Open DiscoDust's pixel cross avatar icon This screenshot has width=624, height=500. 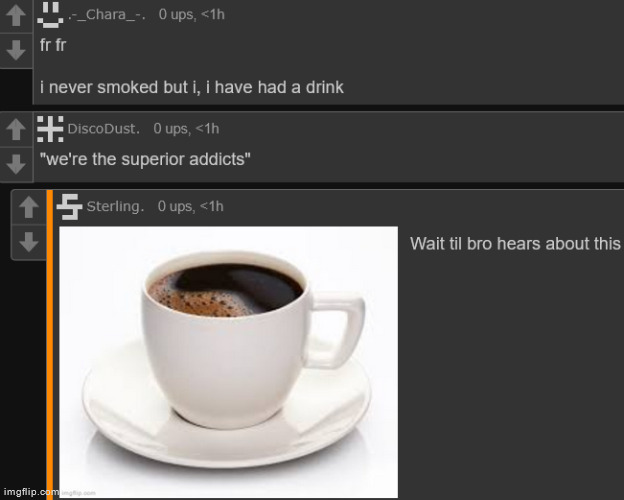[x=50, y=129]
